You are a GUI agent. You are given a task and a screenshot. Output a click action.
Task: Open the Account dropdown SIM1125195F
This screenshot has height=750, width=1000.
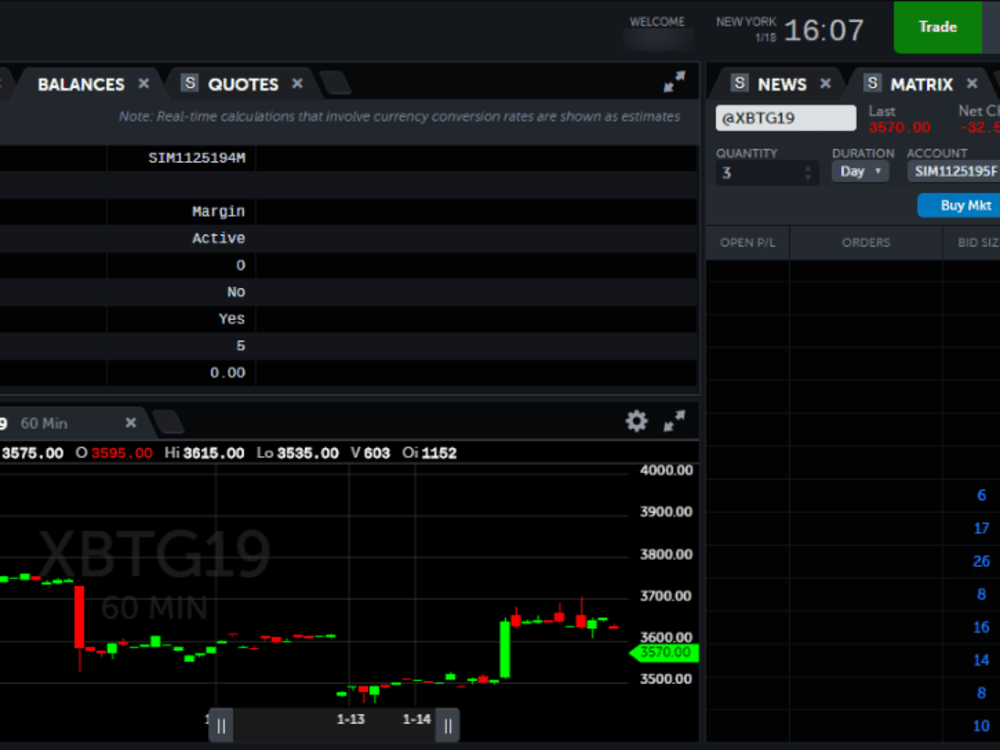pyautogui.click(x=954, y=172)
